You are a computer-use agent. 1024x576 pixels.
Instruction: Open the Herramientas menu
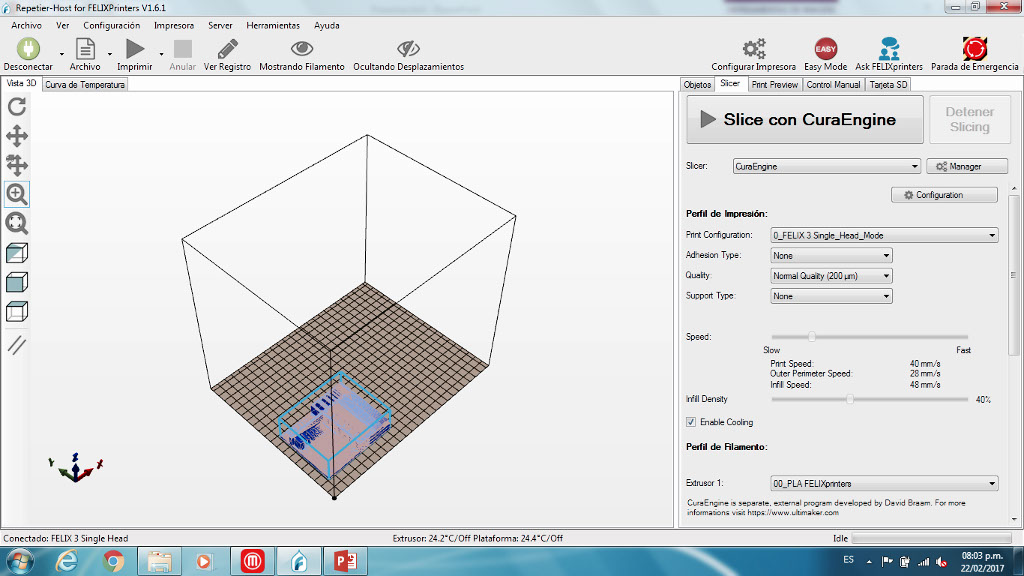273,25
